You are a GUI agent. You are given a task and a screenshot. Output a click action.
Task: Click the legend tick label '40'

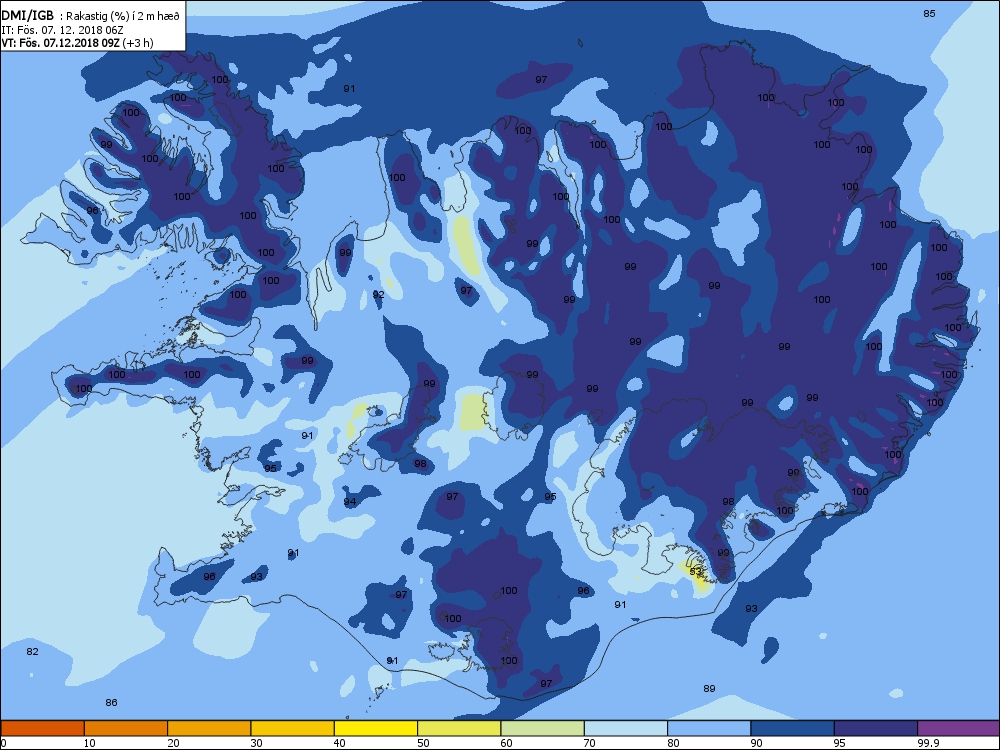[x=340, y=742]
